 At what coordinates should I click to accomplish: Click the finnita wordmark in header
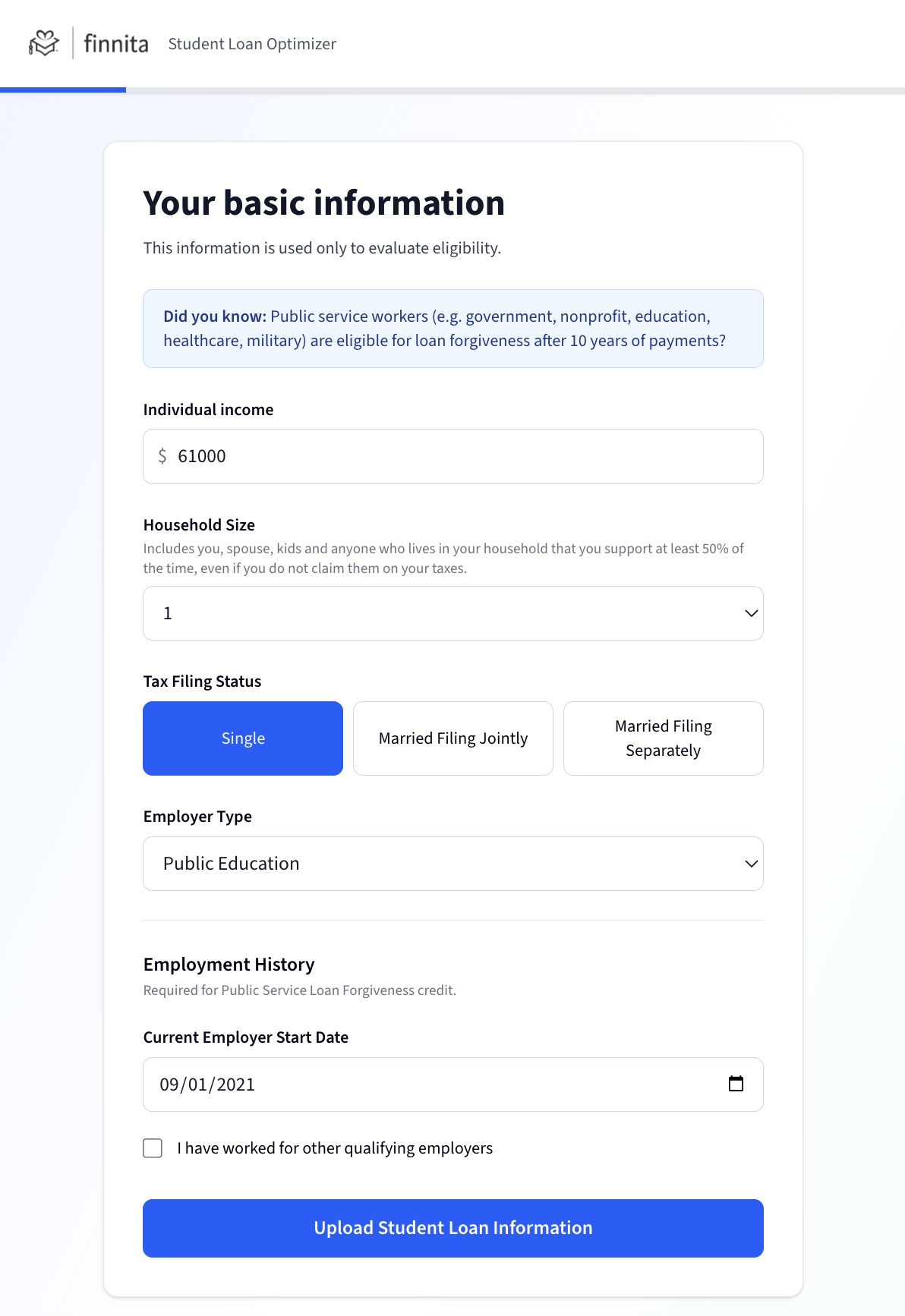pyautogui.click(x=115, y=43)
